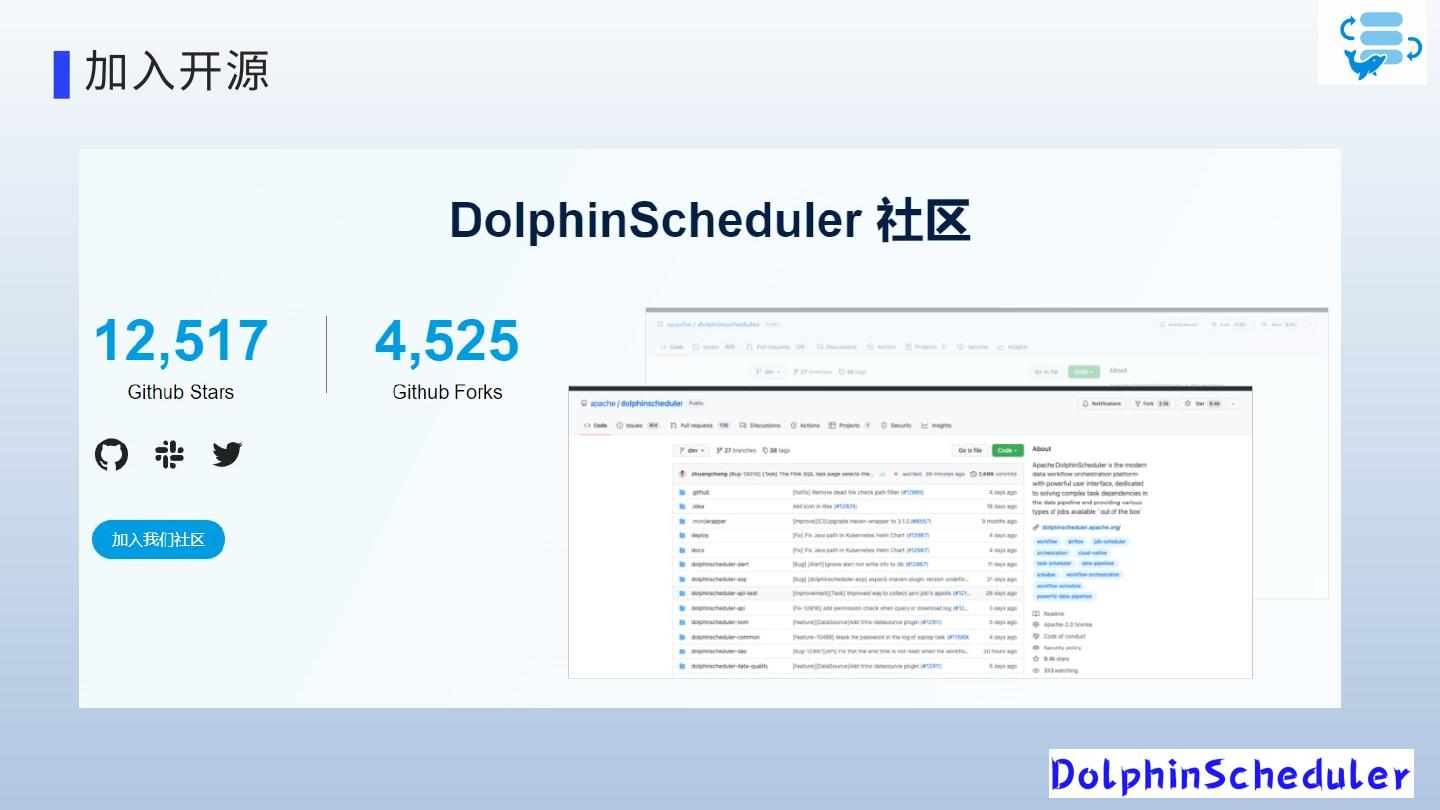Open 38 tags link in front window

776,451
